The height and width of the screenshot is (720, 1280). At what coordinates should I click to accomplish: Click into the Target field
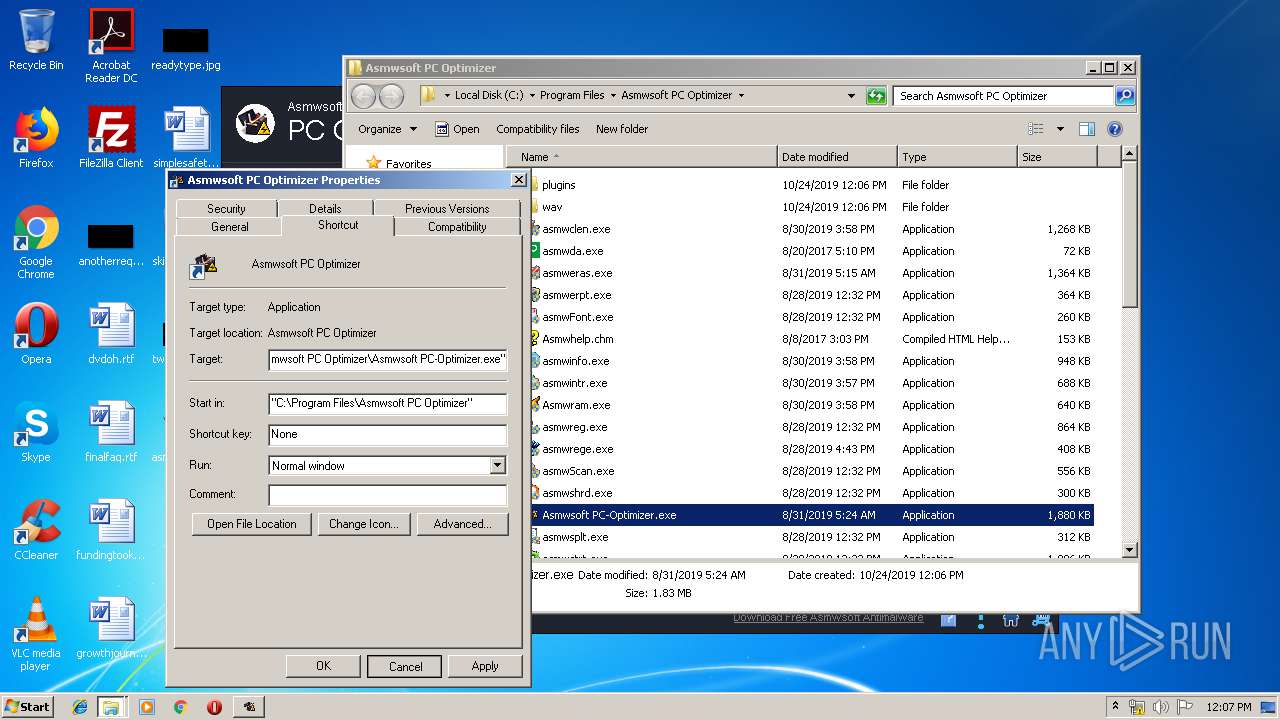point(388,359)
